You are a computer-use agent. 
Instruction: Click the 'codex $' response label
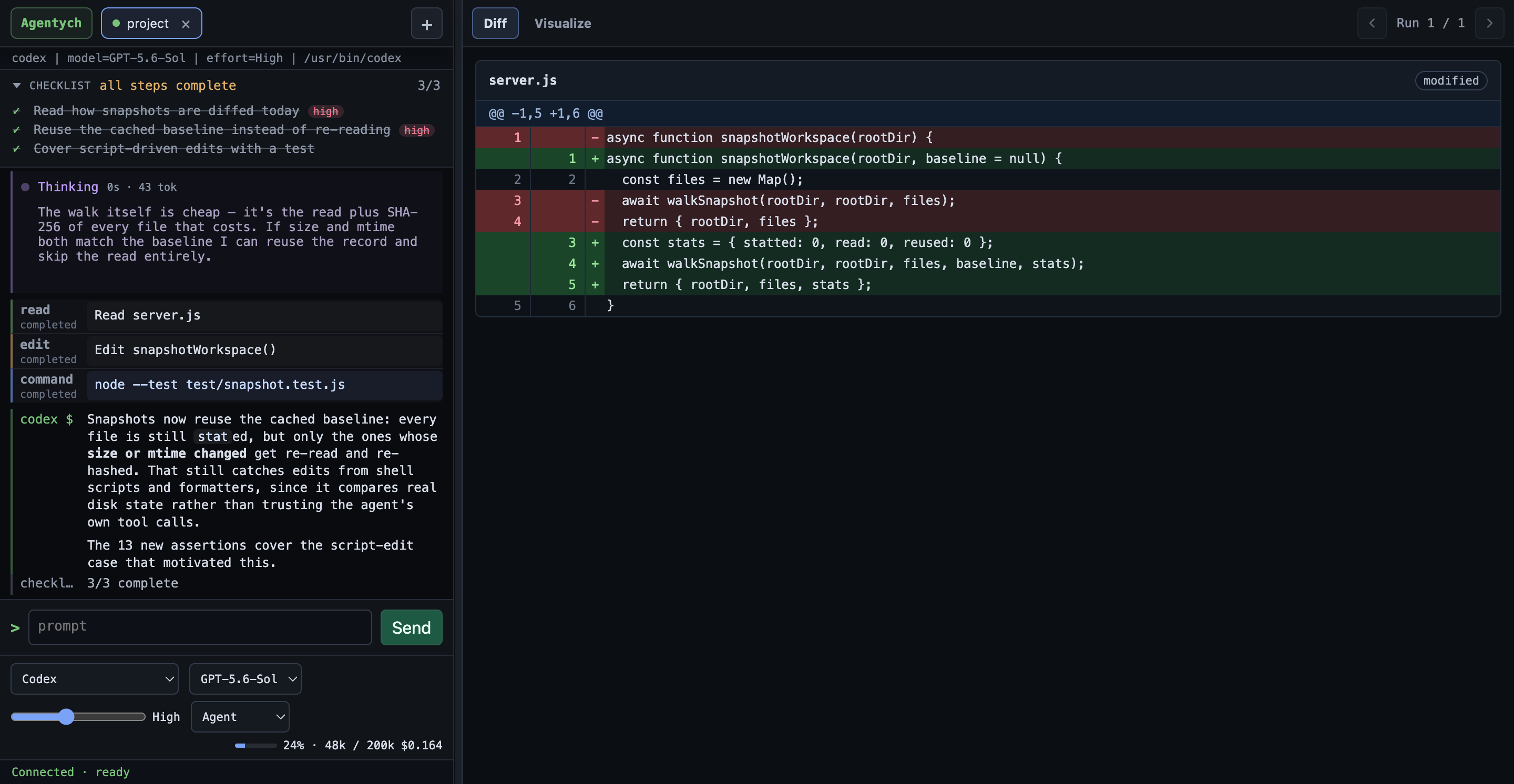46,419
